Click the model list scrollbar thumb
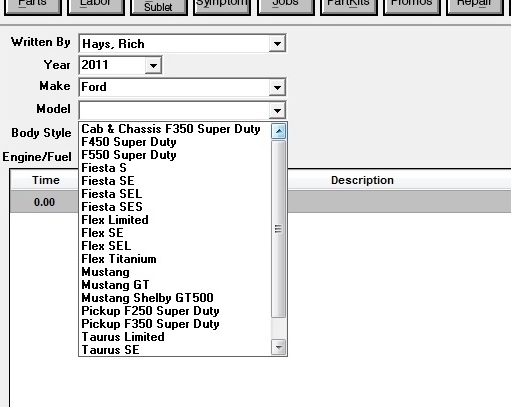Image resolution: width=511 pixels, height=407 pixels. point(279,229)
